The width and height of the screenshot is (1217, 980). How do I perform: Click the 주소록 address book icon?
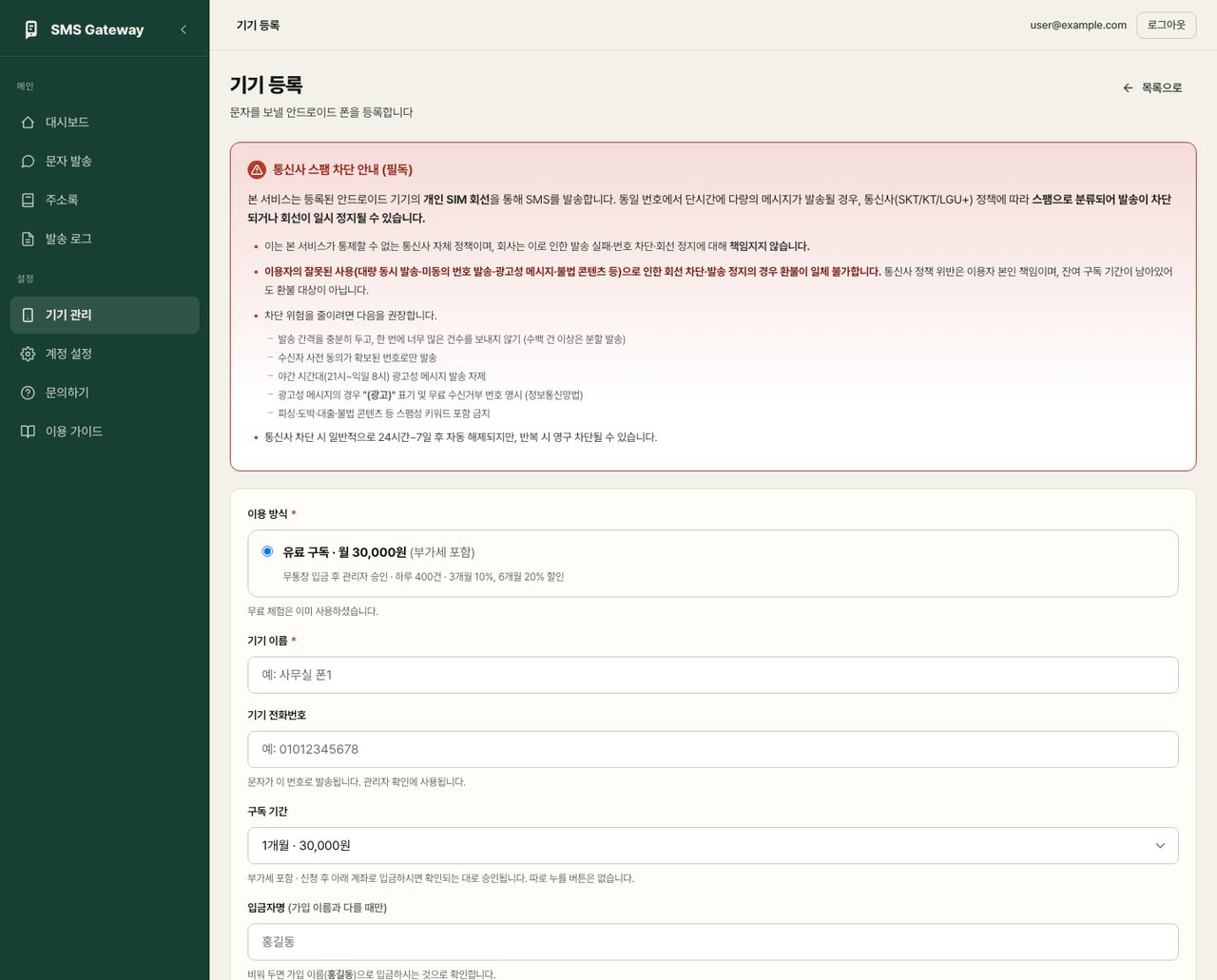tap(28, 201)
